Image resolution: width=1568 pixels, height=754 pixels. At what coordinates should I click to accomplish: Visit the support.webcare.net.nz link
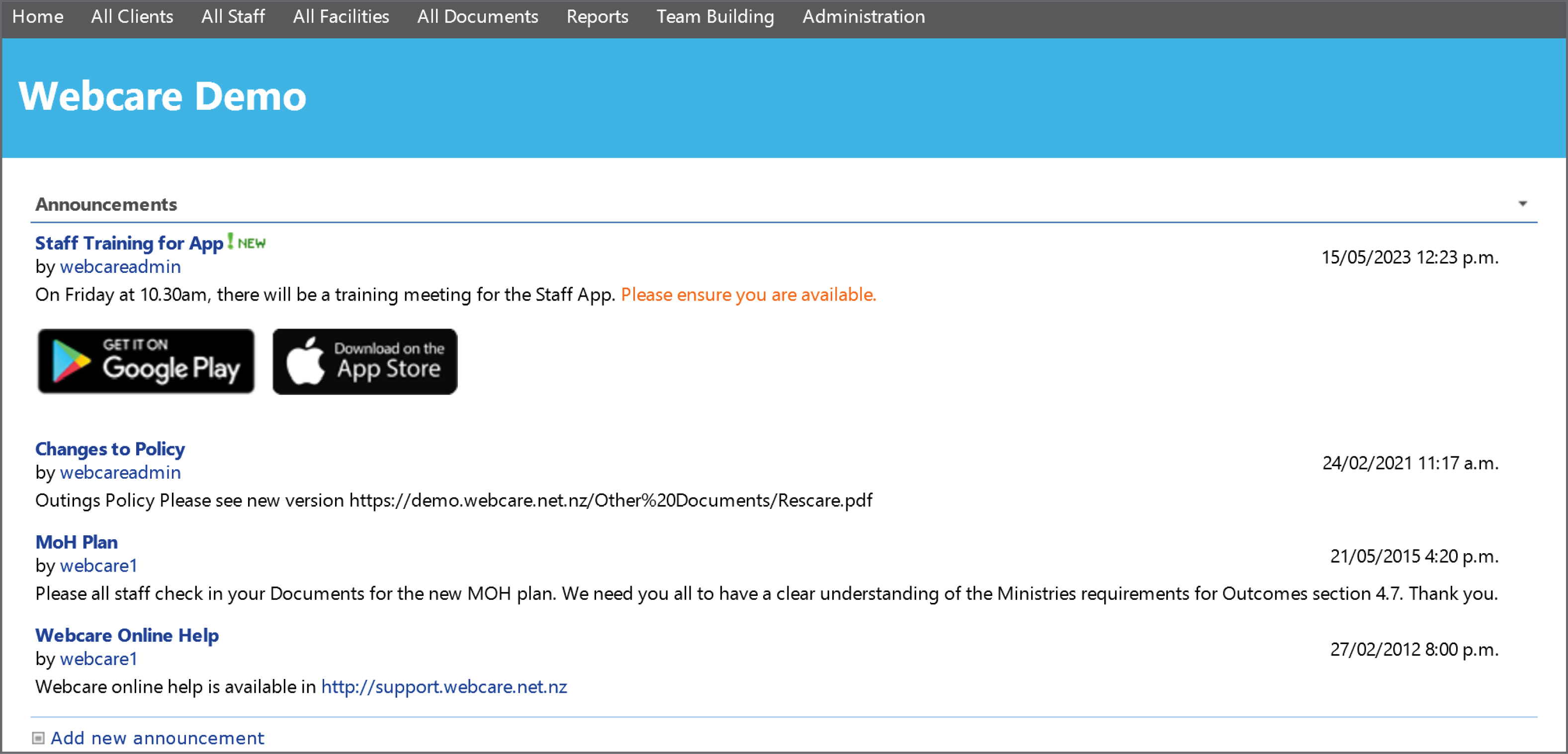click(x=444, y=686)
